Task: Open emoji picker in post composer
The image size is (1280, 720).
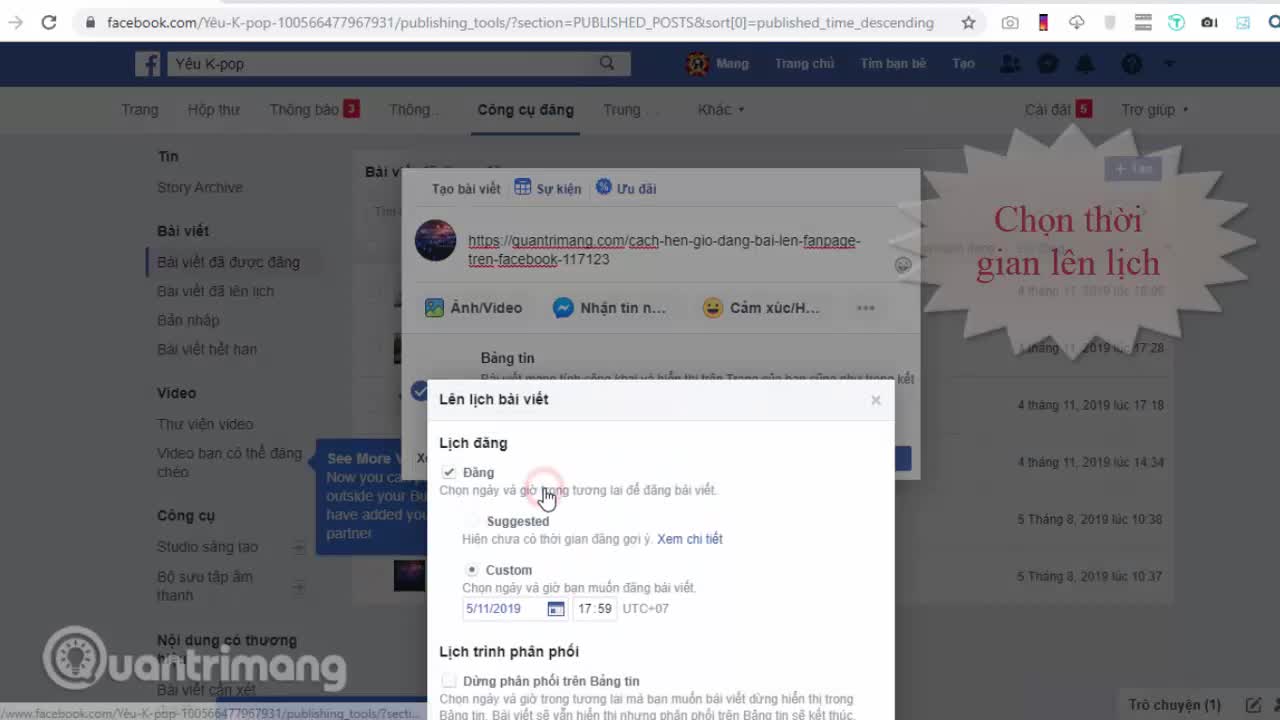Action: tap(903, 265)
